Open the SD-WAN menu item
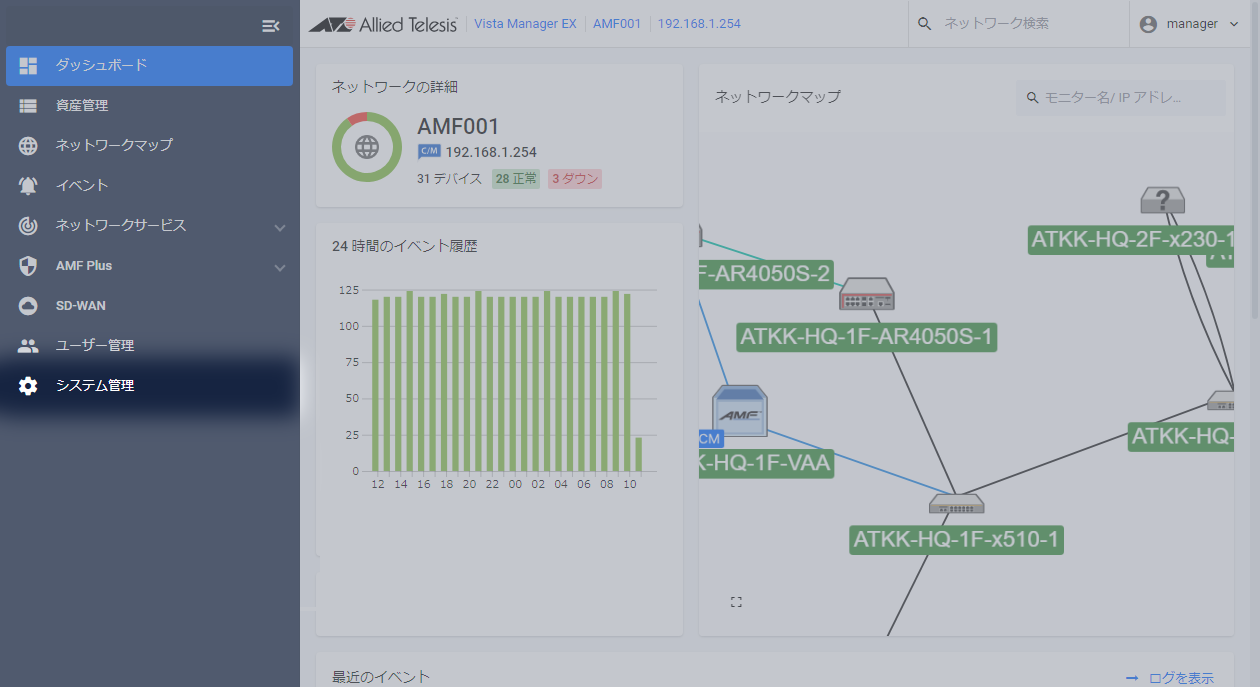Screen dimensions: 1260x687 [149, 305]
